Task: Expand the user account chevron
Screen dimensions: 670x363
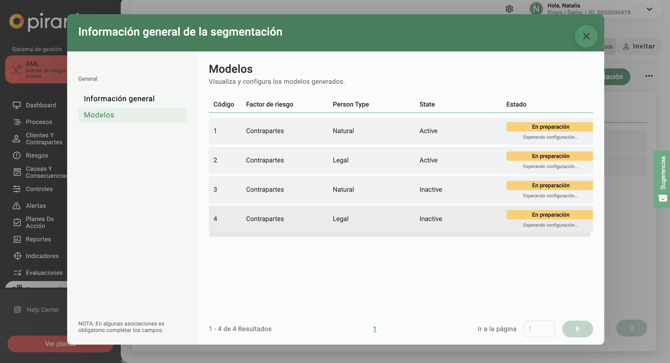Action: [x=649, y=9]
